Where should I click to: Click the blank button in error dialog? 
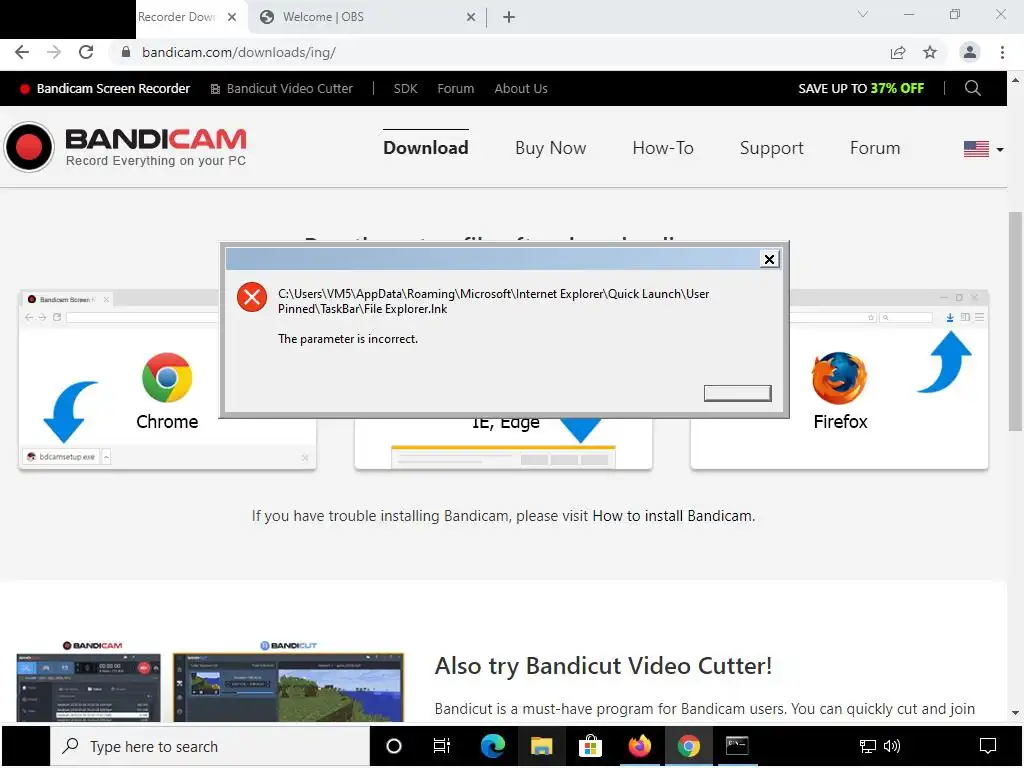click(x=737, y=393)
